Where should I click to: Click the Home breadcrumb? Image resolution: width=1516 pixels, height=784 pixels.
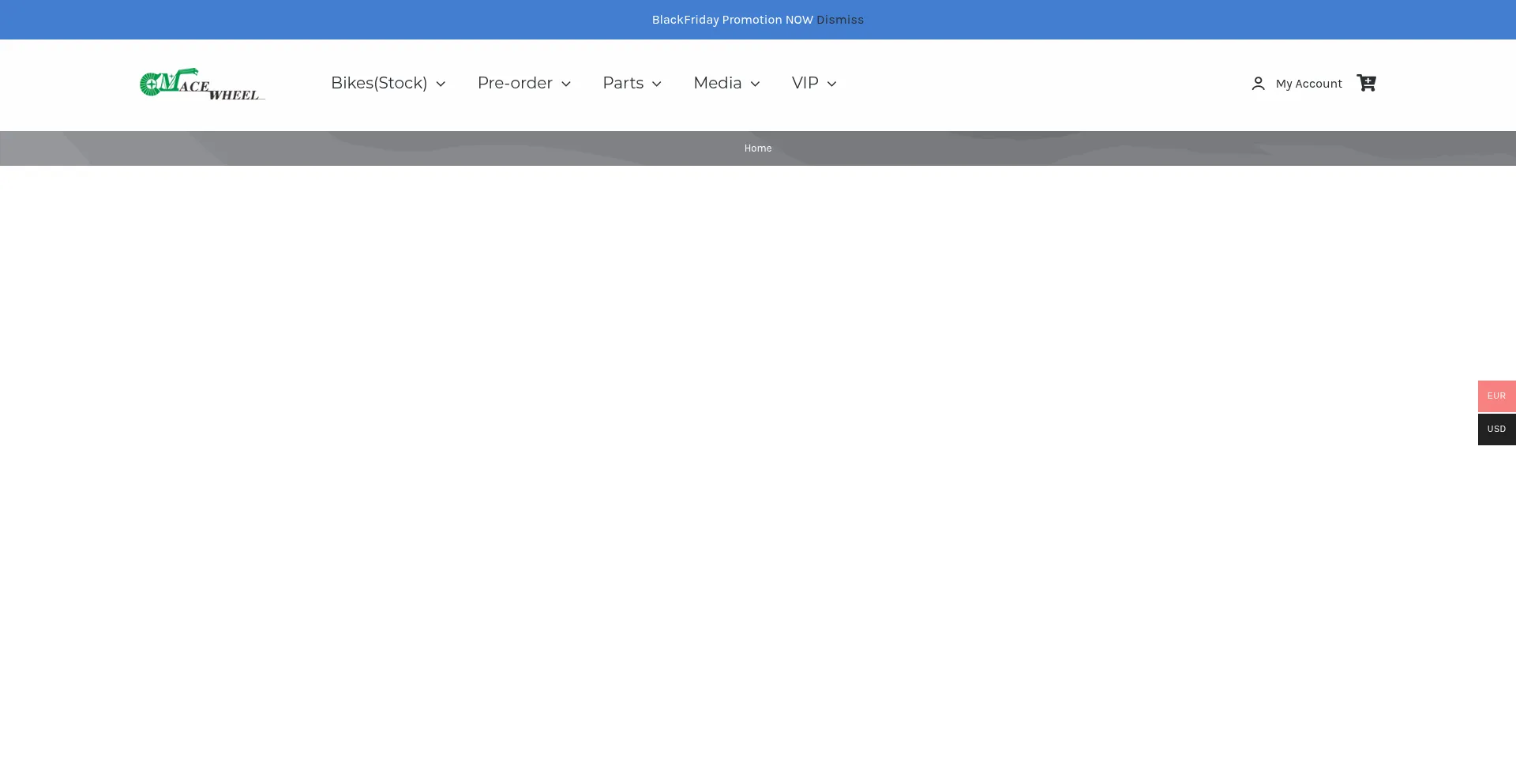757,148
